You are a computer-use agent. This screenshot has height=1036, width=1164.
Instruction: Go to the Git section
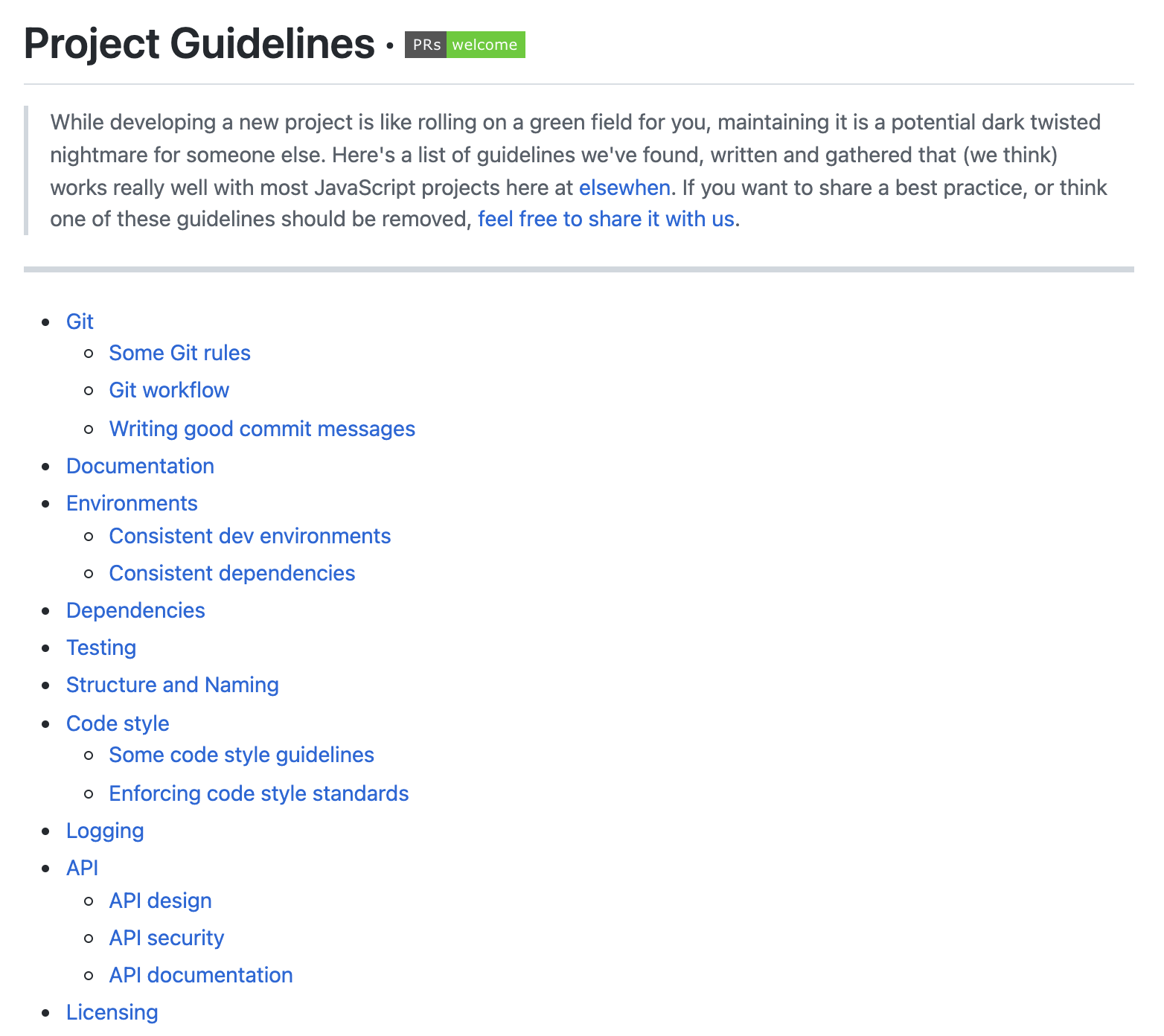pyautogui.click(x=80, y=322)
